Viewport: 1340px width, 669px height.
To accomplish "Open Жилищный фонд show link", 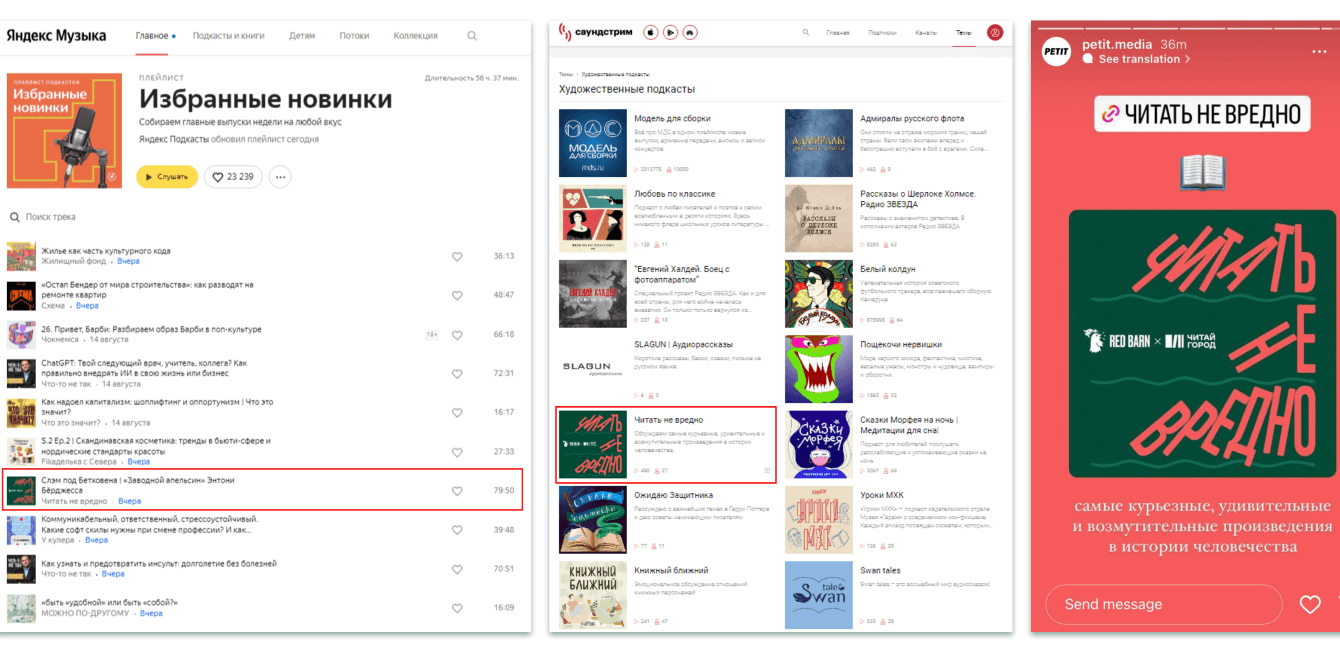I will pyautogui.click(x=72, y=262).
